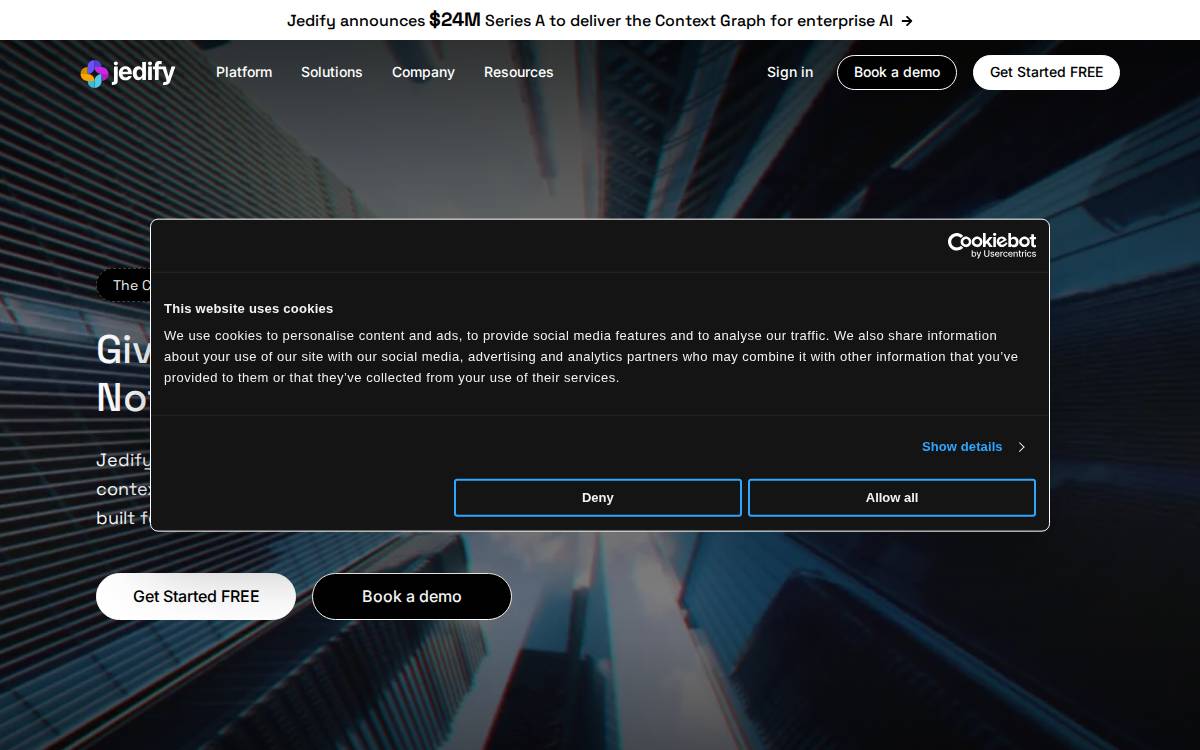Screen dimensions: 1200x750
Task: Open the Platform menu
Action: (x=244, y=72)
